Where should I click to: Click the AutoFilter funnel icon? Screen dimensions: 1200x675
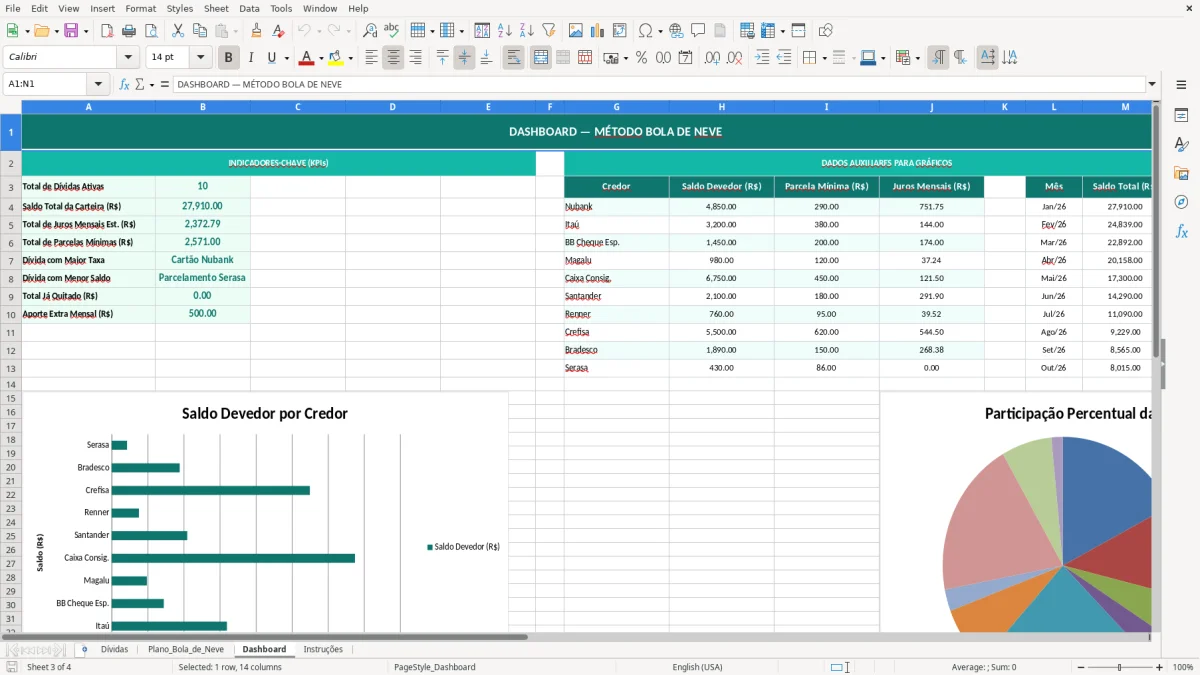click(x=548, y=31)
